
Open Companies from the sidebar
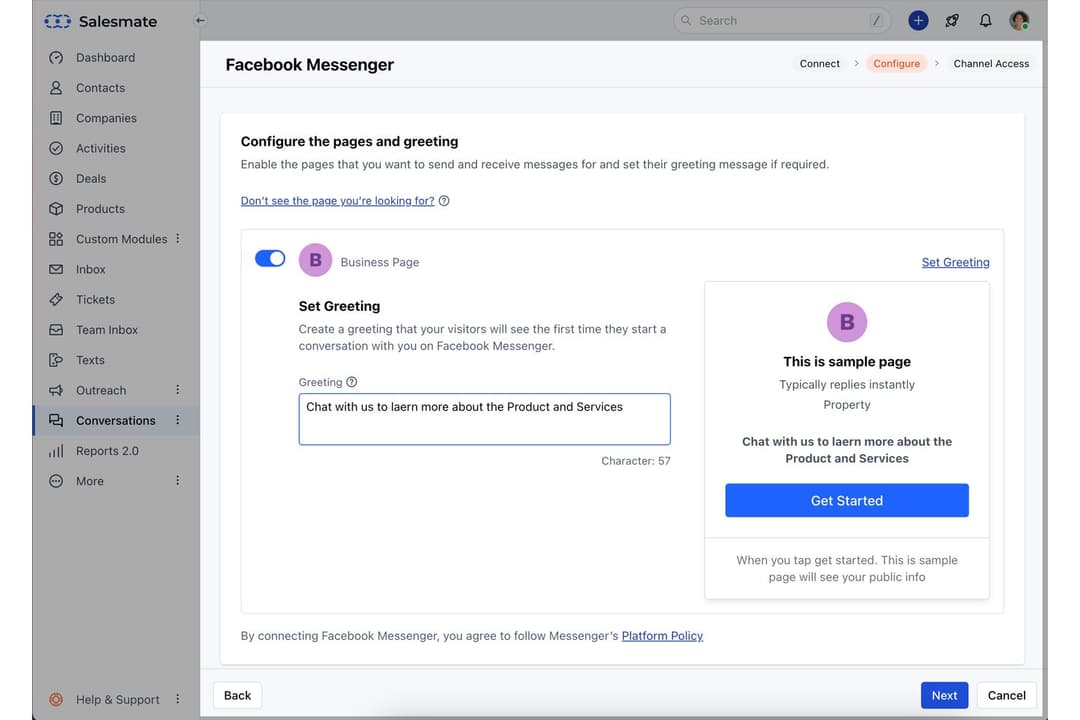click(x=106, y=119)
